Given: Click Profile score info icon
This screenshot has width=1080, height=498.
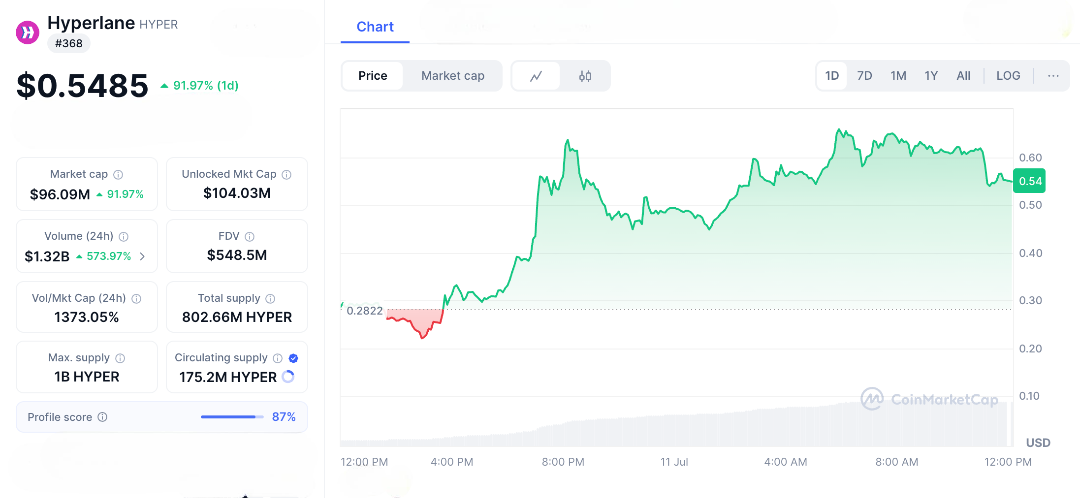Looking at the screenshot, I should coord(102,417).
